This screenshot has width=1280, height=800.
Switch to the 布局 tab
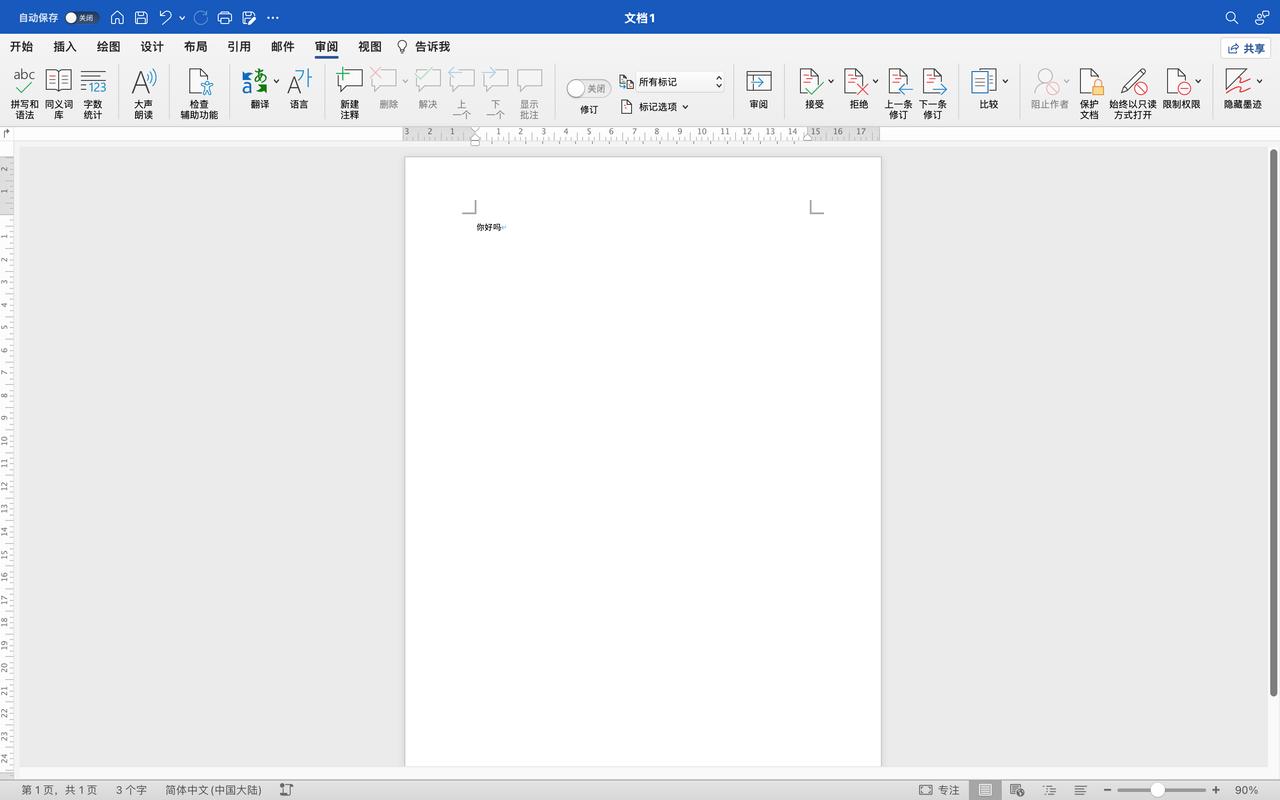tap(195, 47)
